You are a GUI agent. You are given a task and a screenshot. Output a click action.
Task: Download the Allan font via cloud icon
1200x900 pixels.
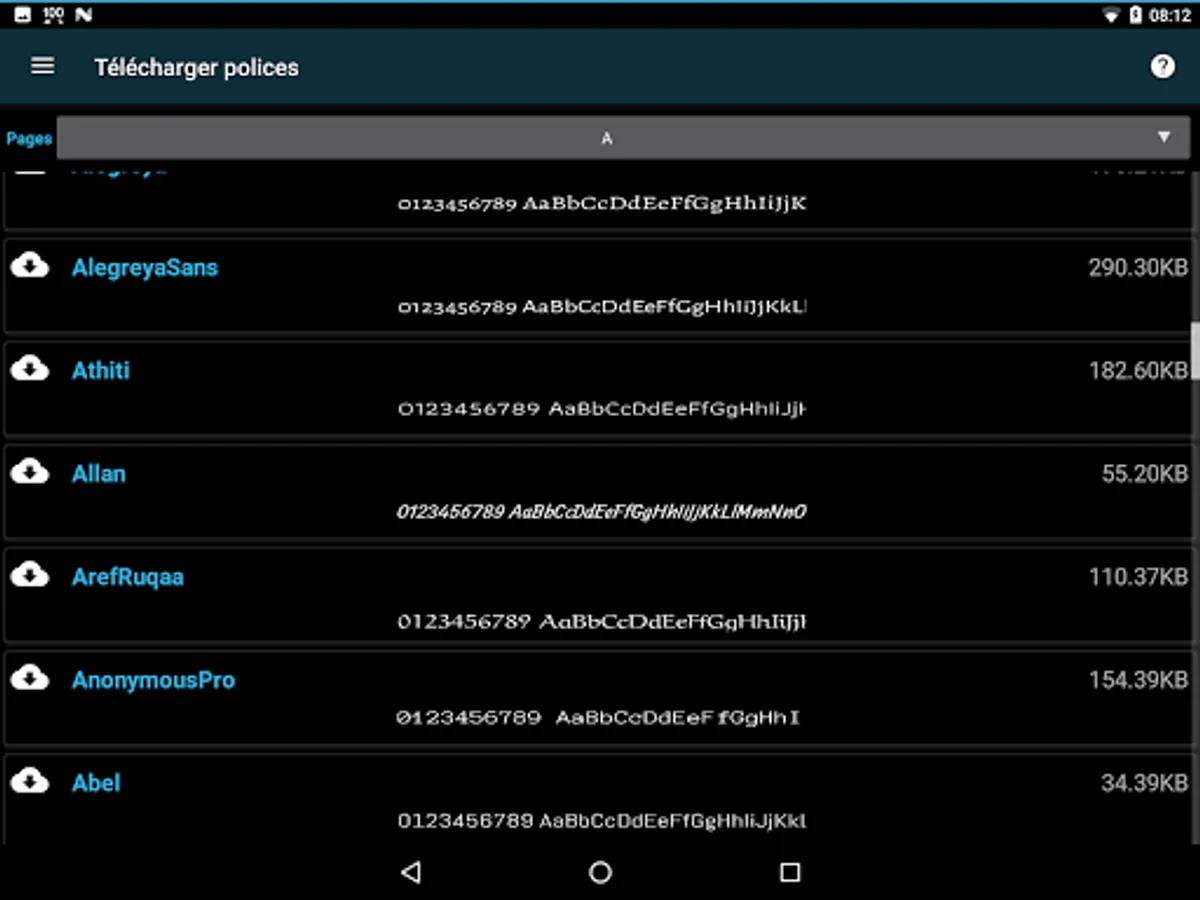(x=30, y=471)
